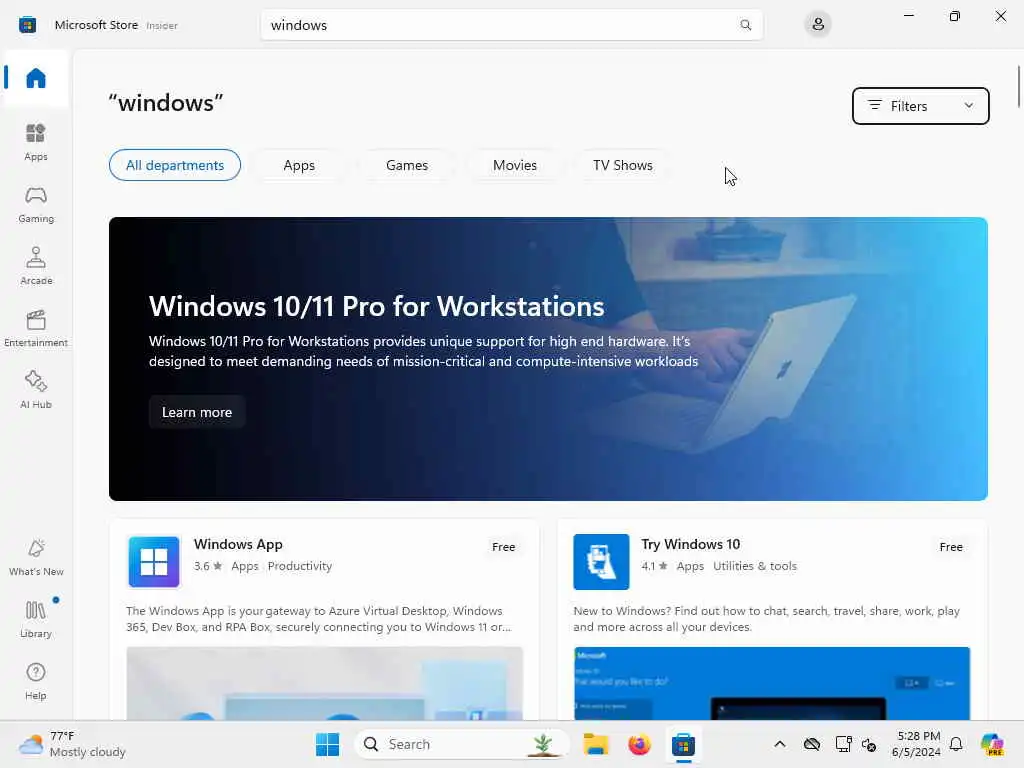Open the weather widget
This screenshot has width=1024, height=768.
[x=72, y=744]
